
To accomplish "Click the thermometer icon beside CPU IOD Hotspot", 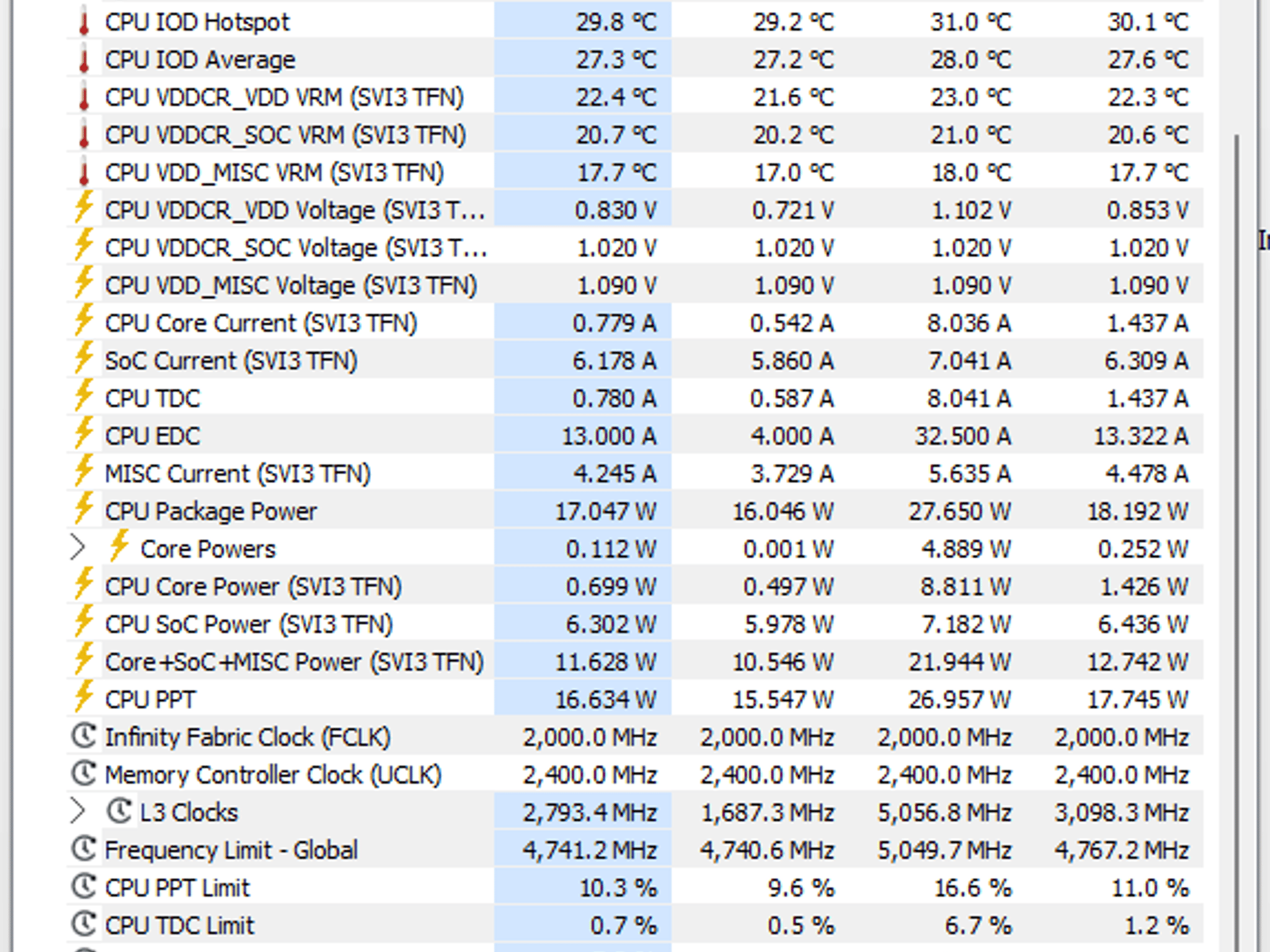I will (84, 23).
